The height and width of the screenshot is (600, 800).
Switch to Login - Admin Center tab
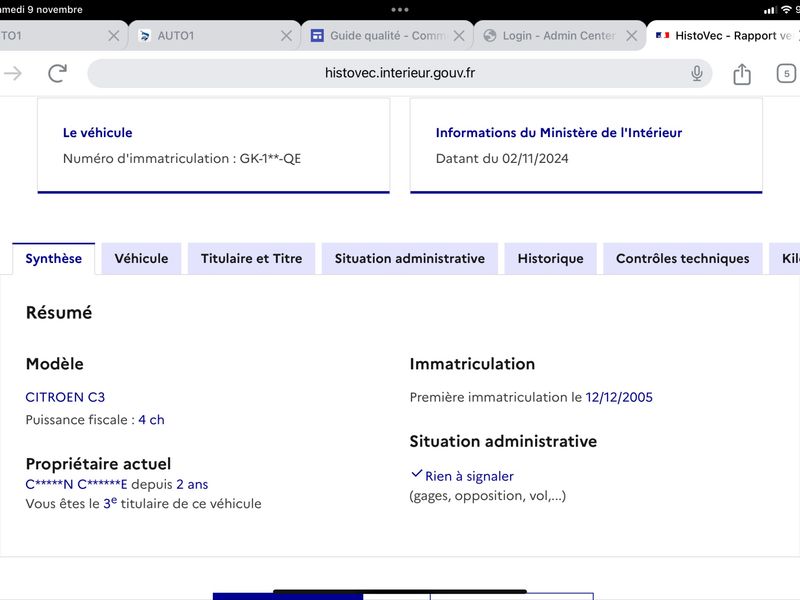(x=560, y=36)
